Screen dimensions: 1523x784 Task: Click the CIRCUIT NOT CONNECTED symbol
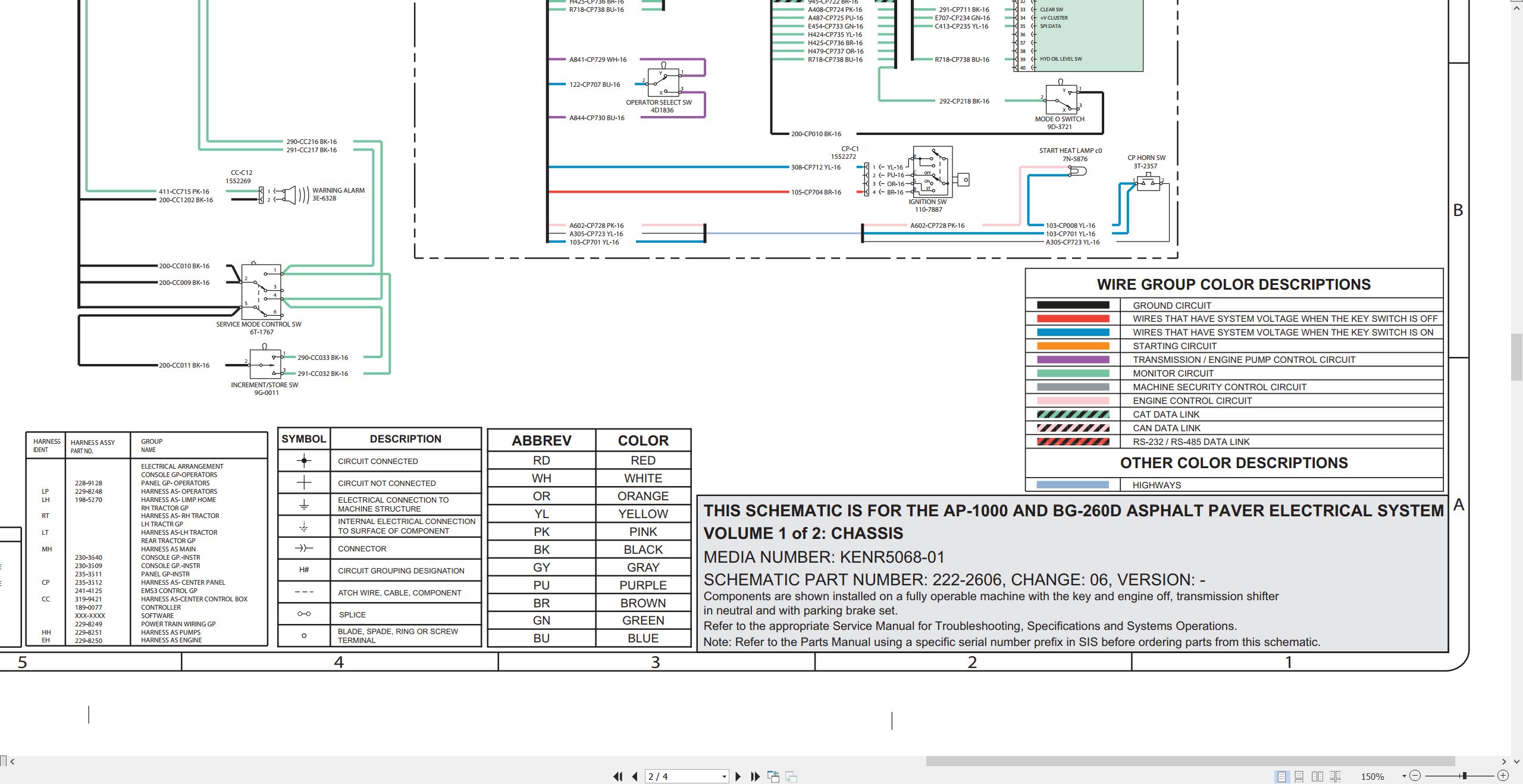click(x=304, y=482)
